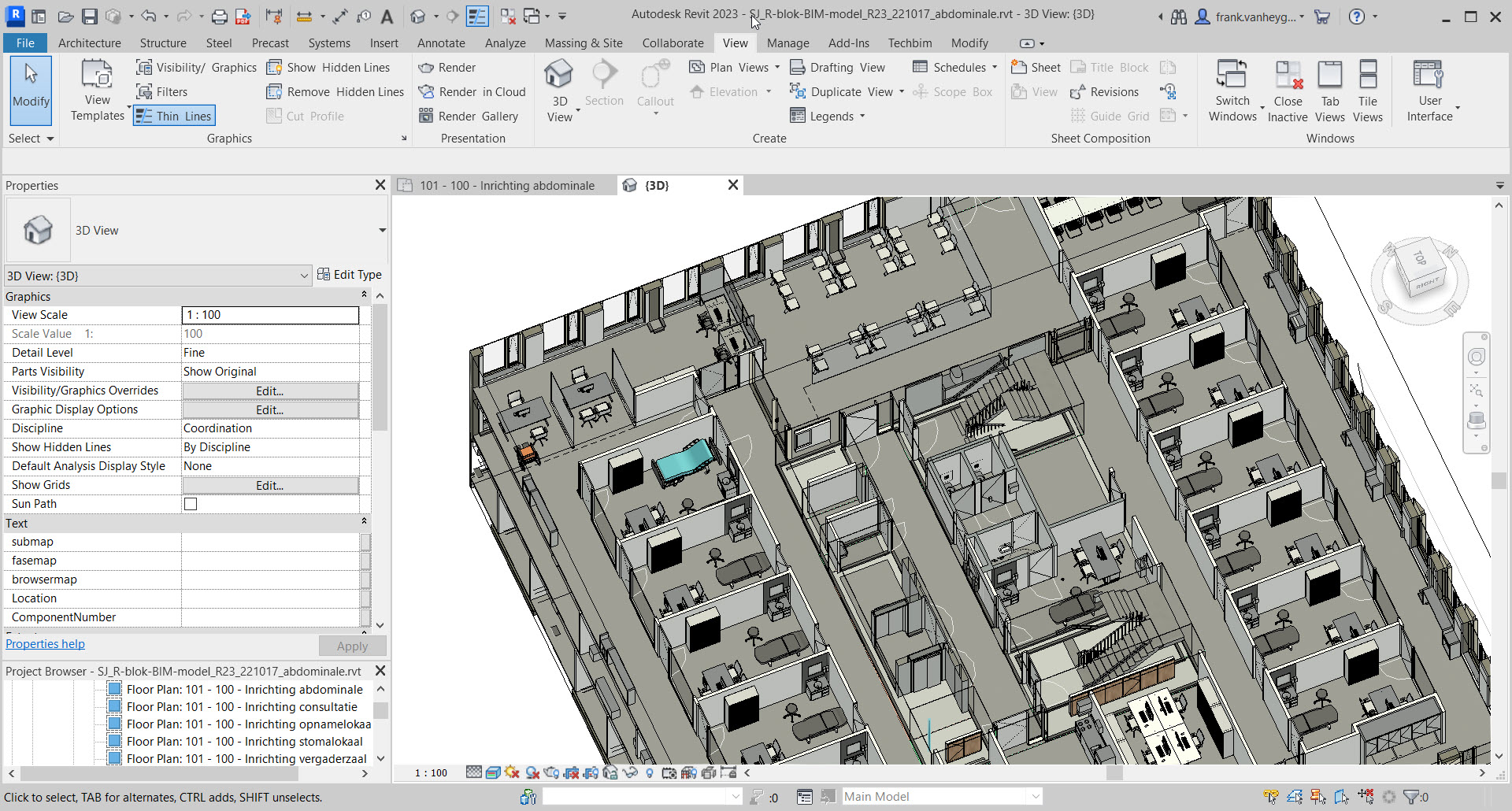Viewport: 1512px width, 811px height.
Task: Create a new Sheet
Action: [x=1036, y=67]
